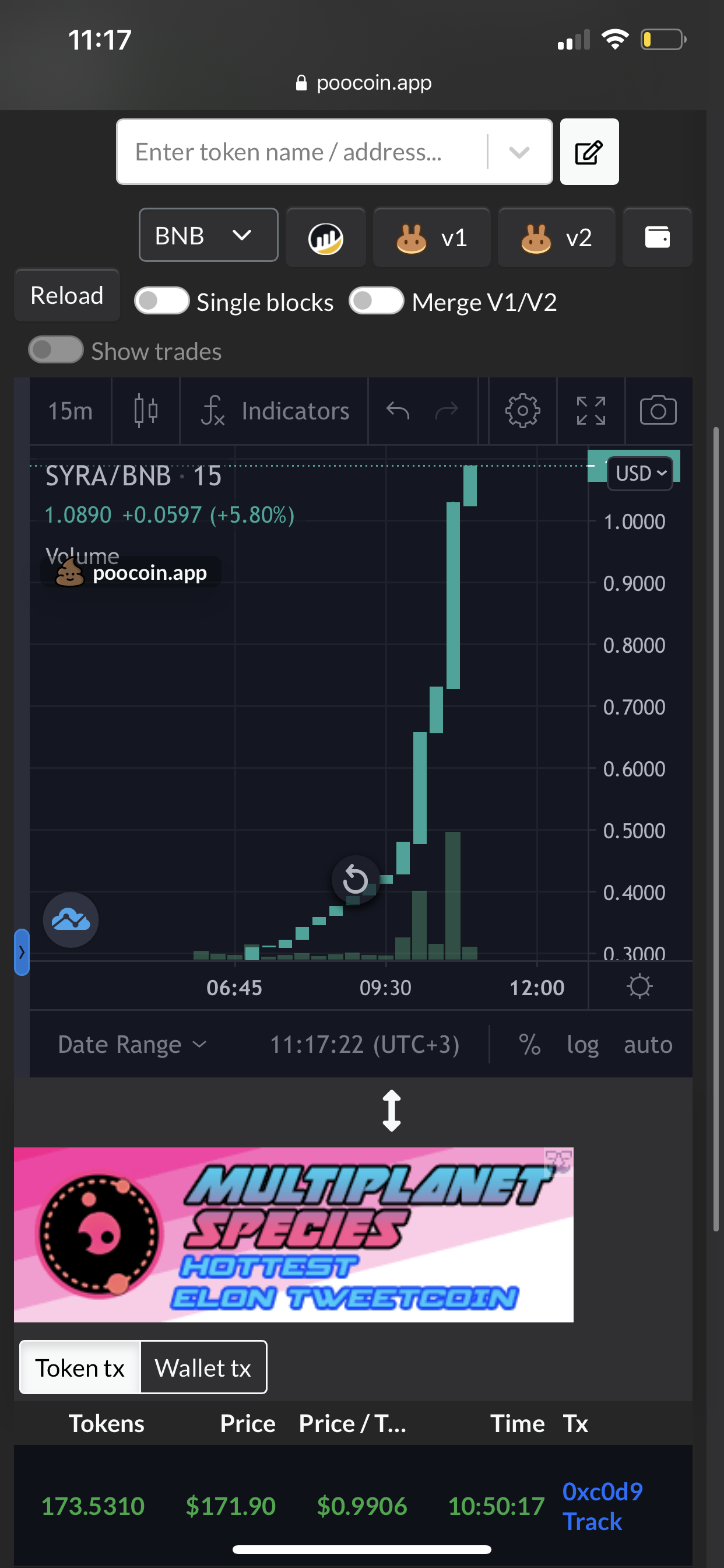This screenshot has height=1568, width=724.
Task: Click the page vertical scrollbar
Action: point(716,829)
